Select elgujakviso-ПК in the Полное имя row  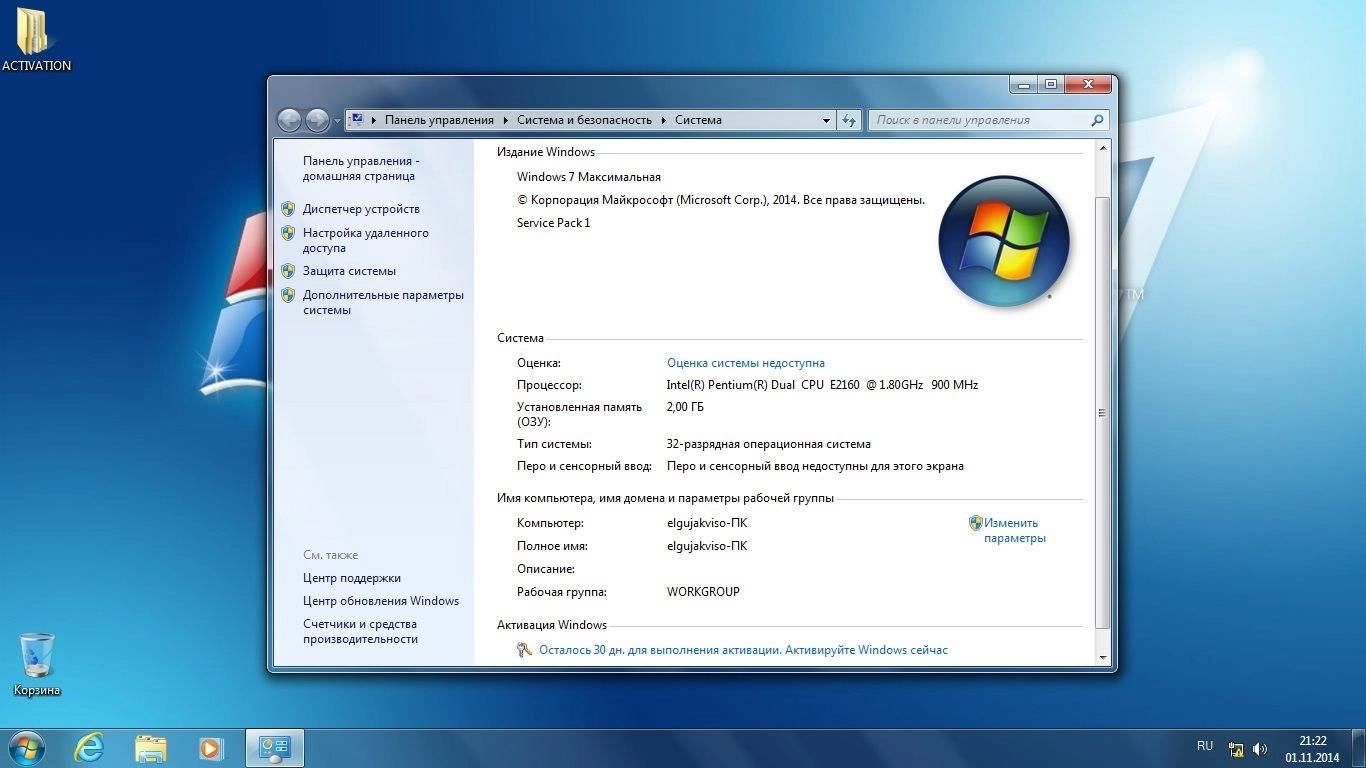click(707, 546)
